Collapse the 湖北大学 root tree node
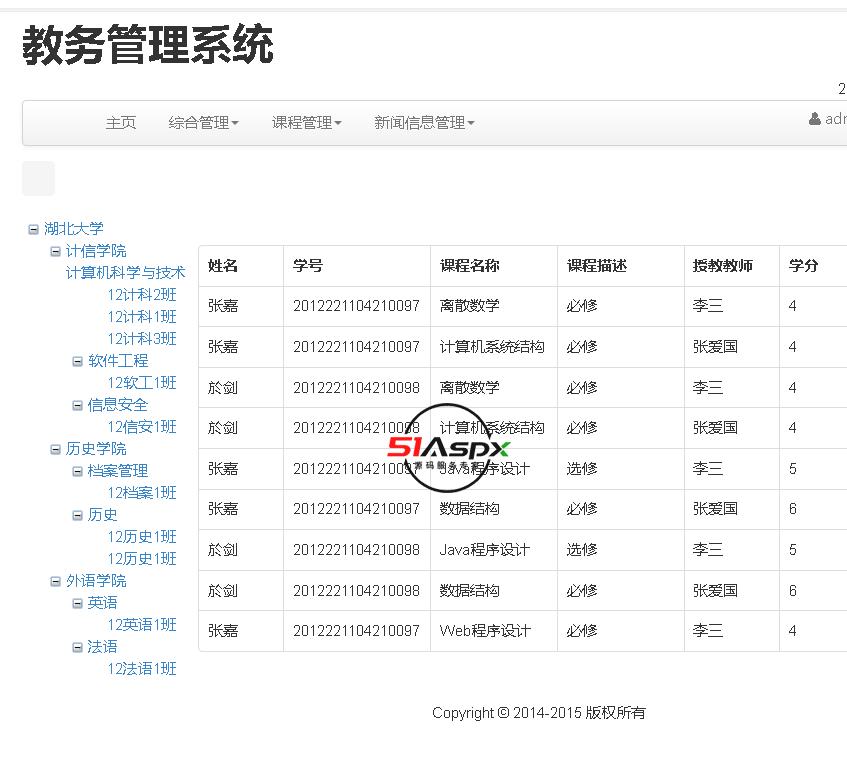Screen dimensions: 847x780 click(x=34, y=229)
